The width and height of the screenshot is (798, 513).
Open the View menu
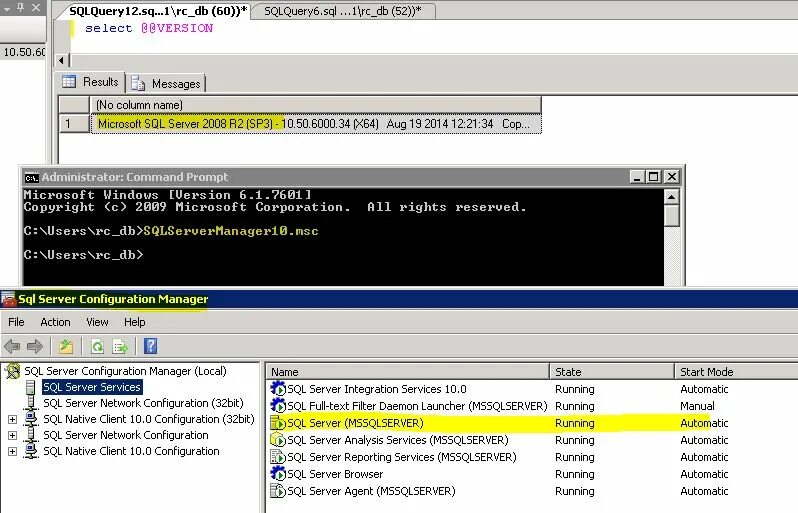[x=97, y=322]
